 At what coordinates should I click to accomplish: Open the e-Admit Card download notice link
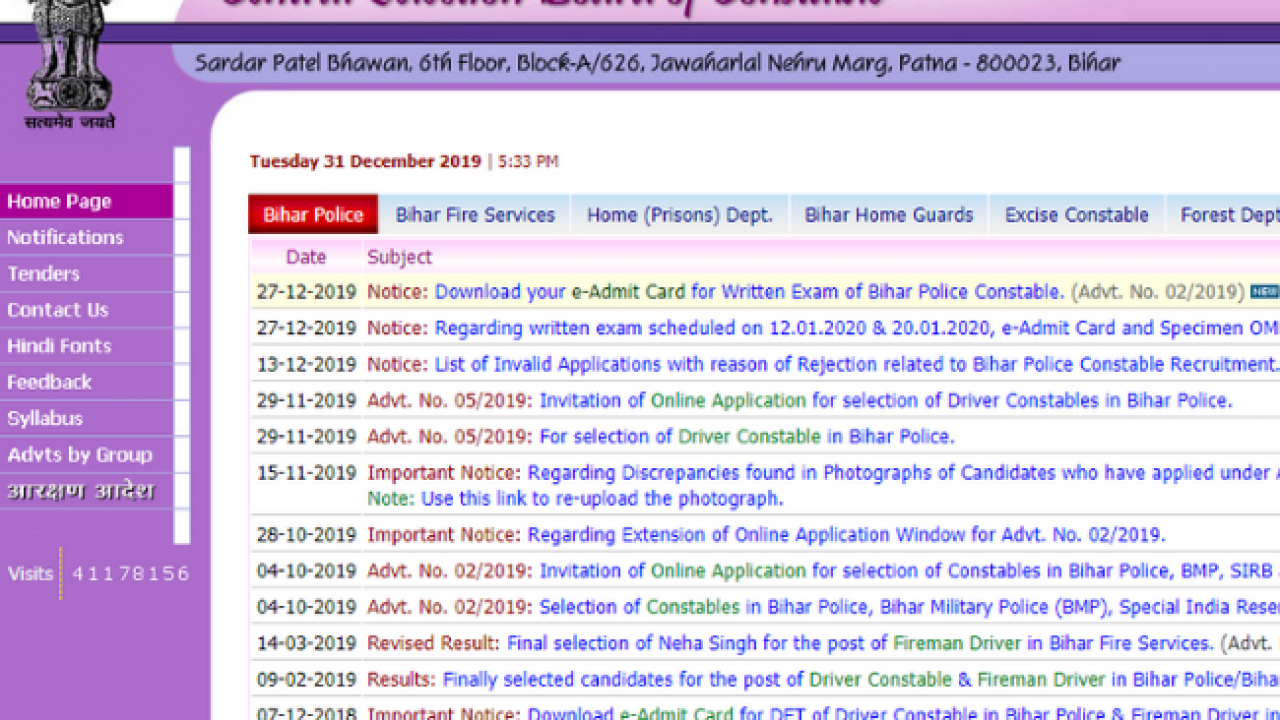point(748,292)
